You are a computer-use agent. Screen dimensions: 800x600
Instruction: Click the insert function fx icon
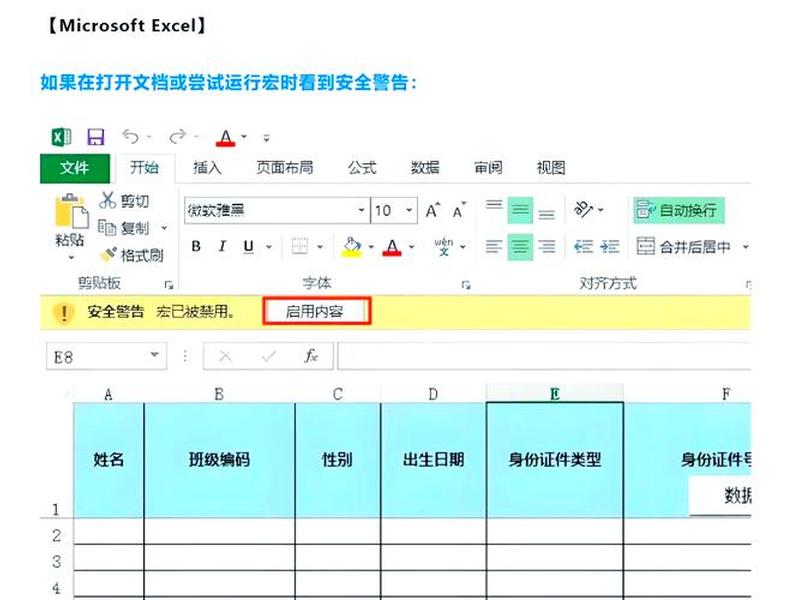[311, 356]
